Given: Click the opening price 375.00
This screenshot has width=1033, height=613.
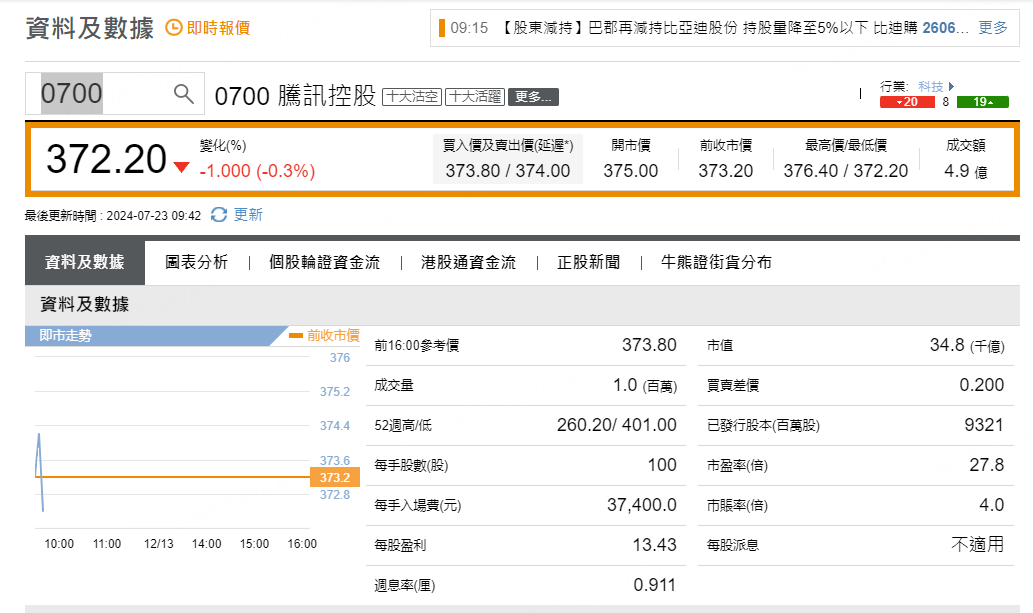Looking at the screenshot, I should (630, 171).
